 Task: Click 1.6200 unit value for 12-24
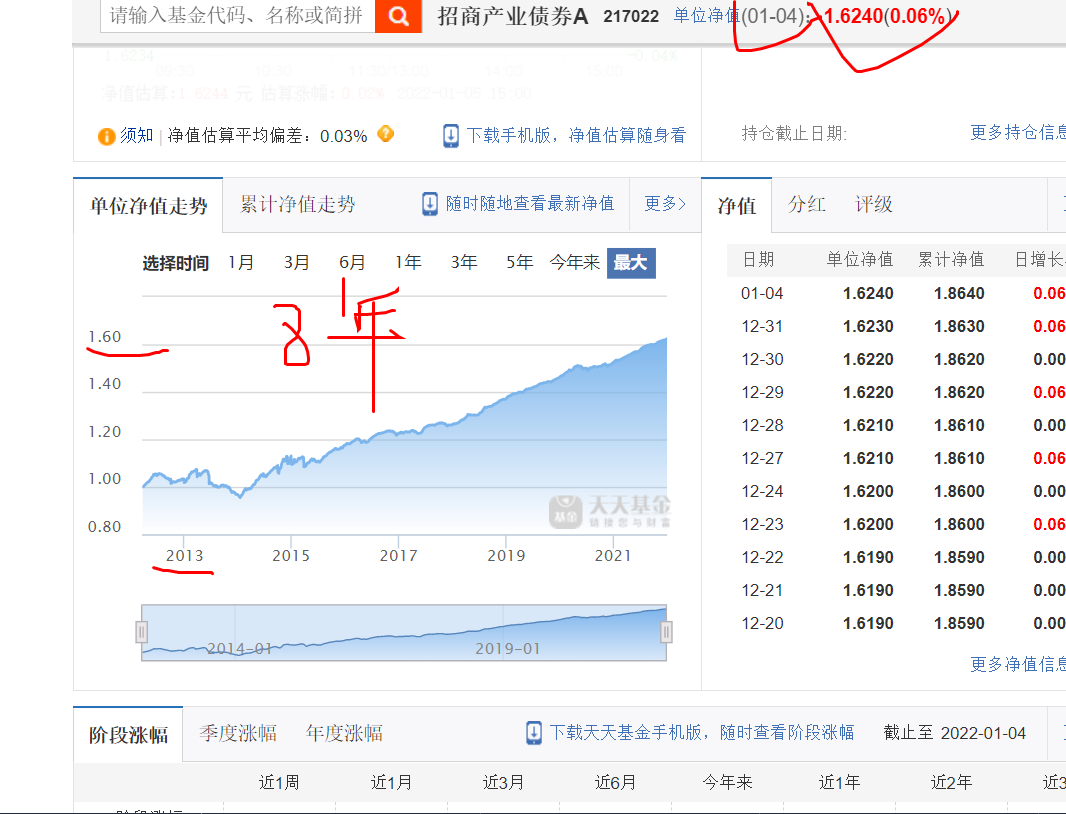coord(868,491)
